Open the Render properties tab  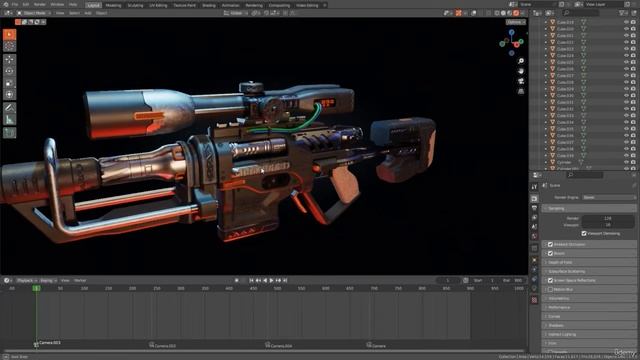(534, 198)
